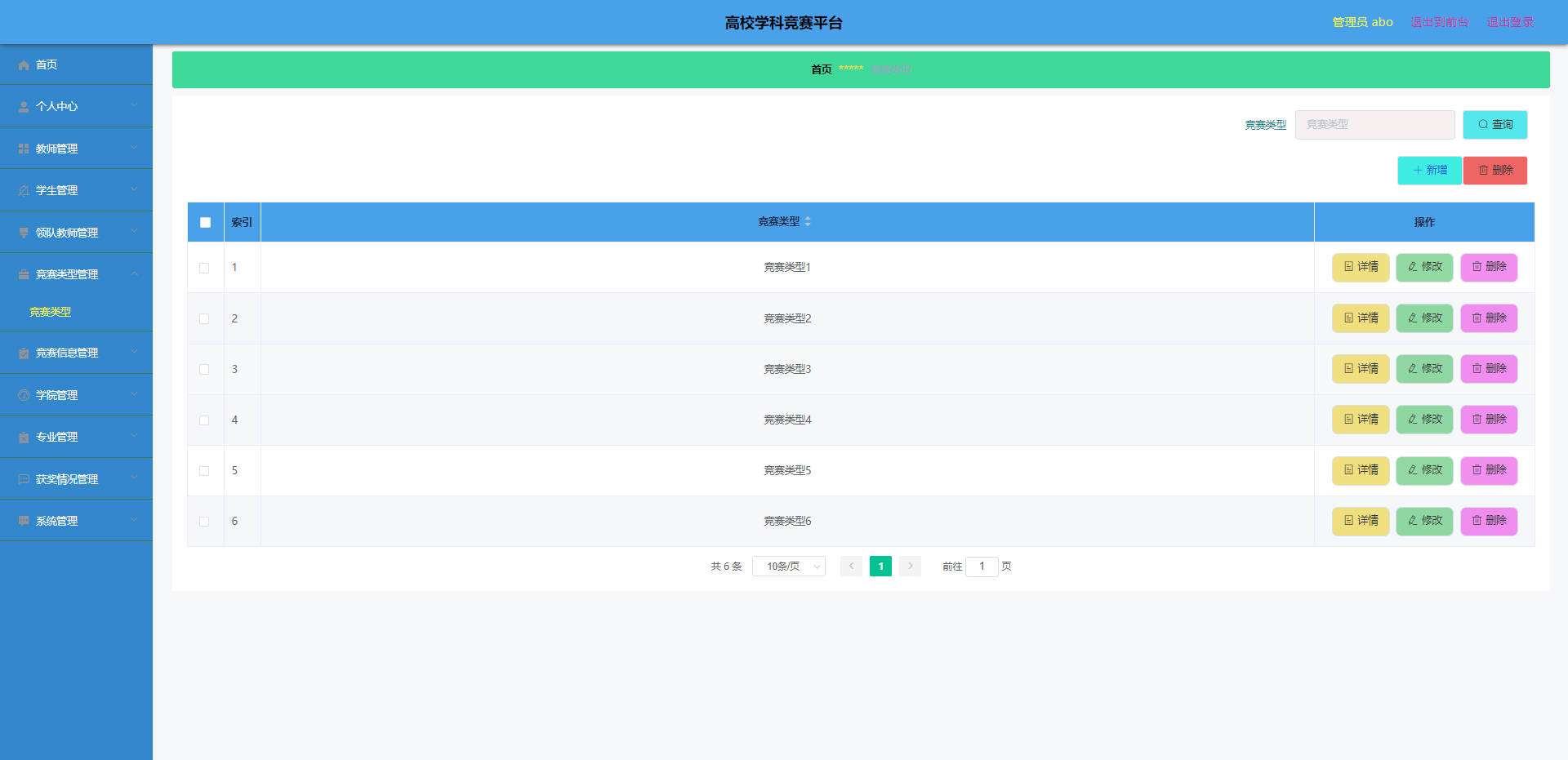Click the icon beside 学院管理
This screenshot has width=1568, height=760.
pos(24,396)
